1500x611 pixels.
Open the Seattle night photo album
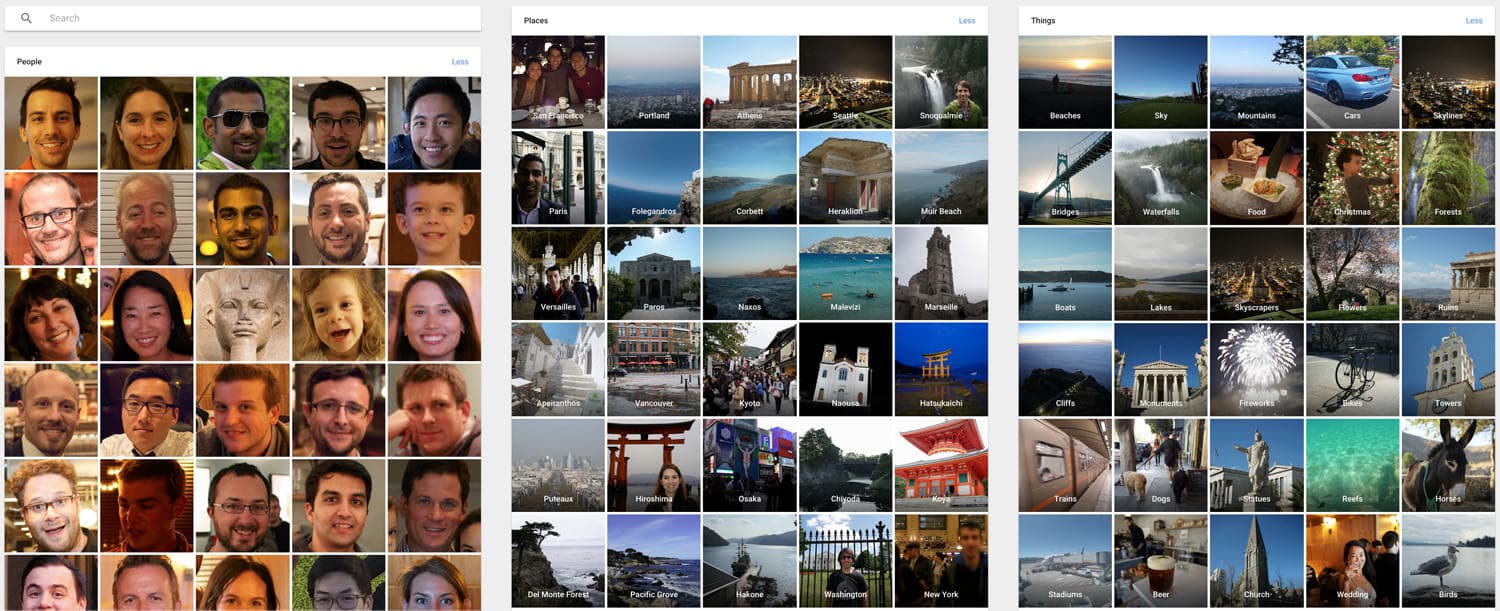[845, 82]
